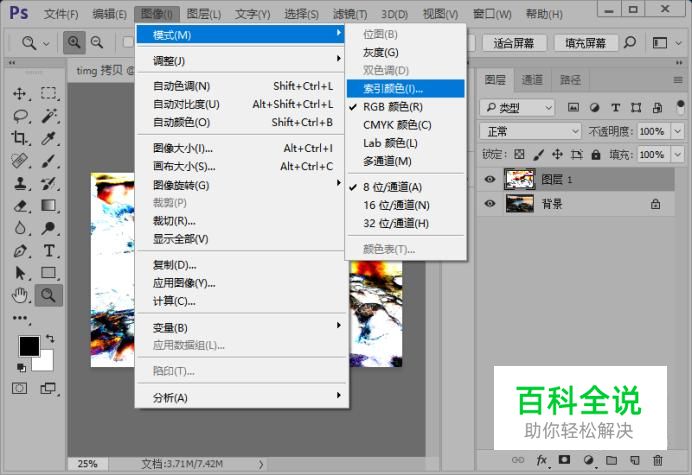Toggle lock position icon
This screenshot has width=692, height=475.
(x=557, y=154)
